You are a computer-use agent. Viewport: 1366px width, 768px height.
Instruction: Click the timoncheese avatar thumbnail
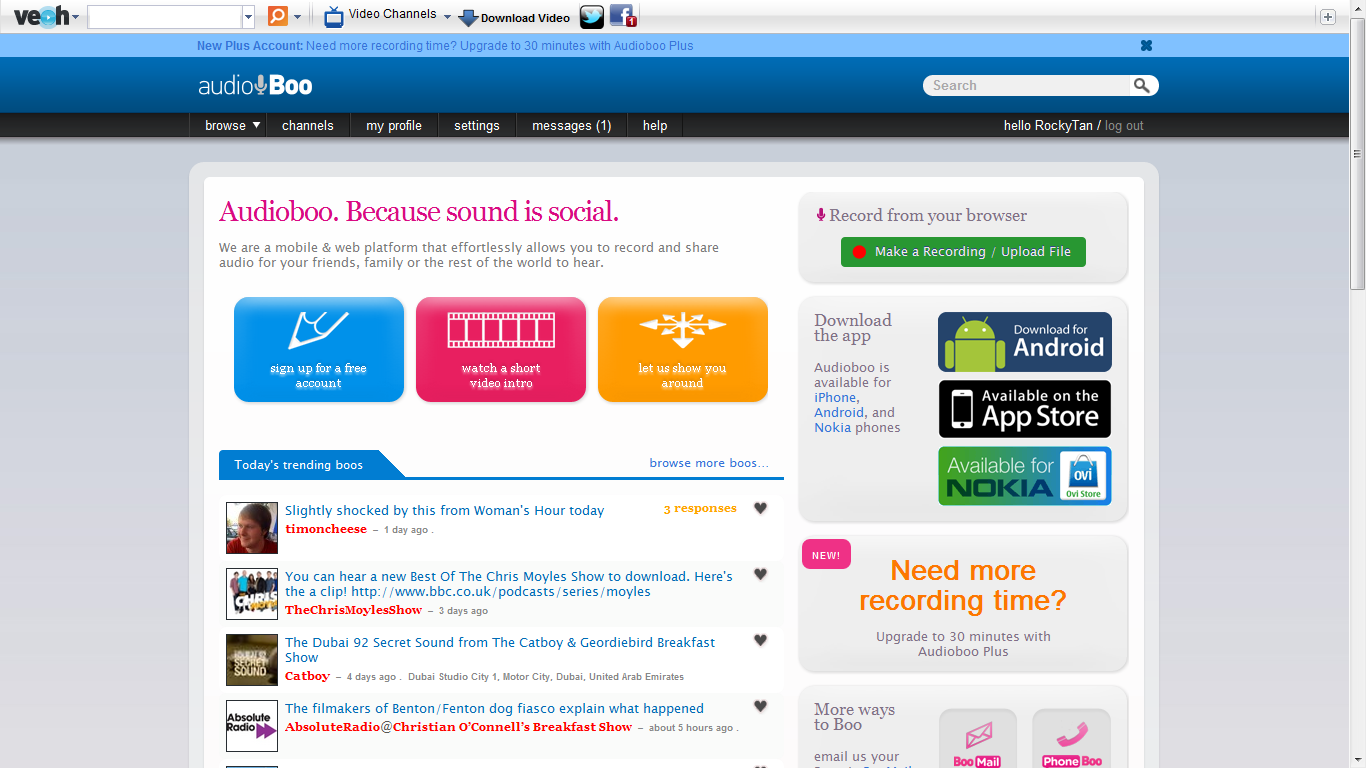252,528
